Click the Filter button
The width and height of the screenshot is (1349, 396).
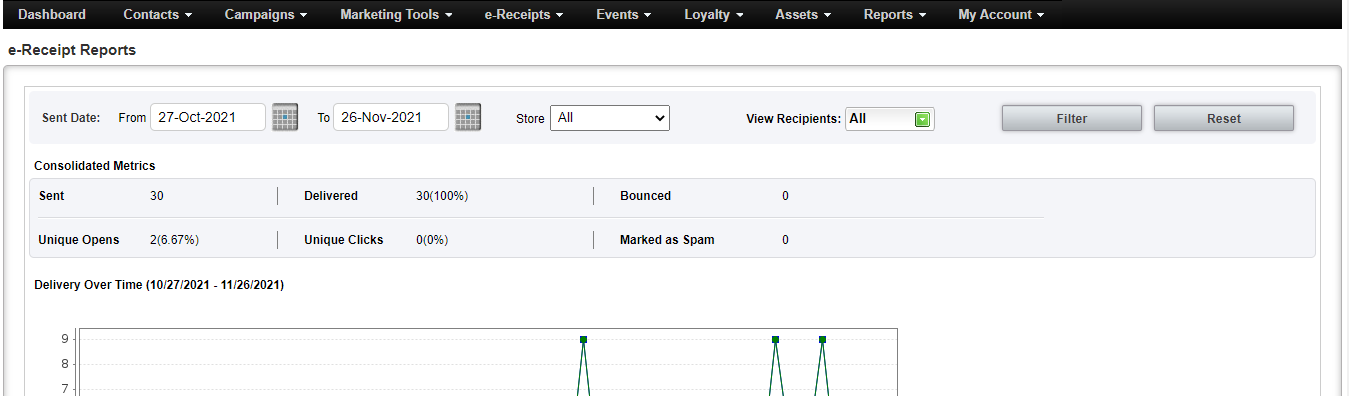[x=1072, y=118]
